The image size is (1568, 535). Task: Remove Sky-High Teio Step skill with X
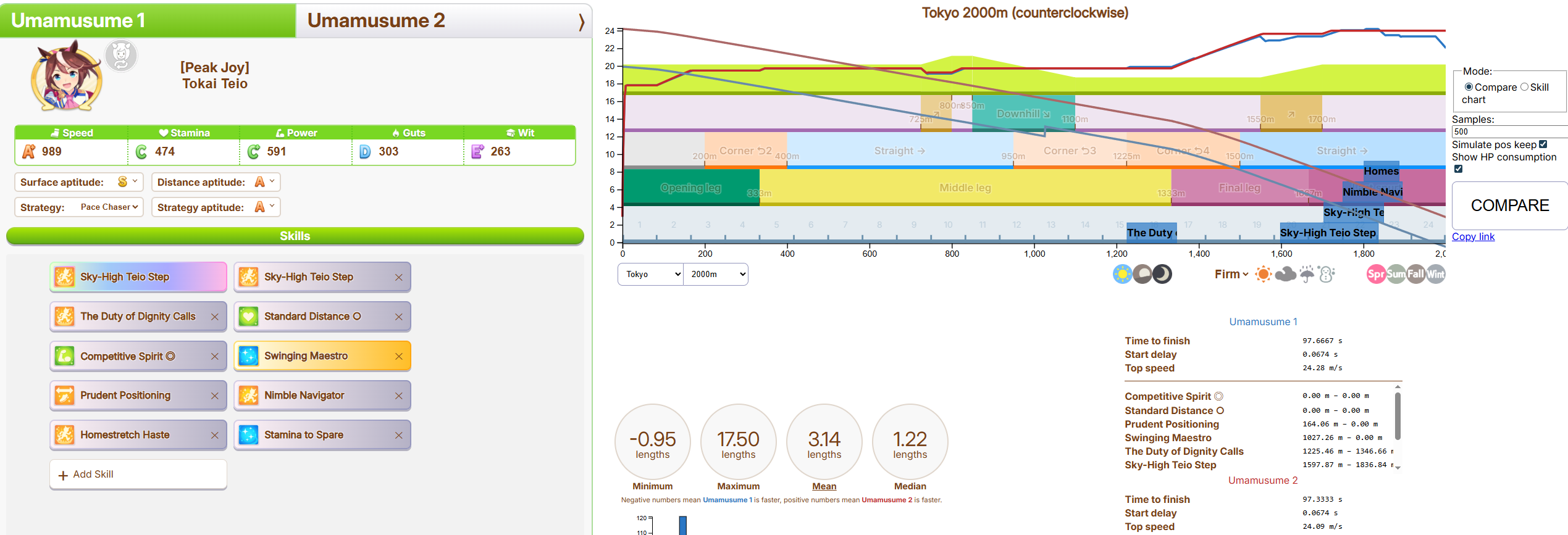pyautogui.click(x=399, y=278)
